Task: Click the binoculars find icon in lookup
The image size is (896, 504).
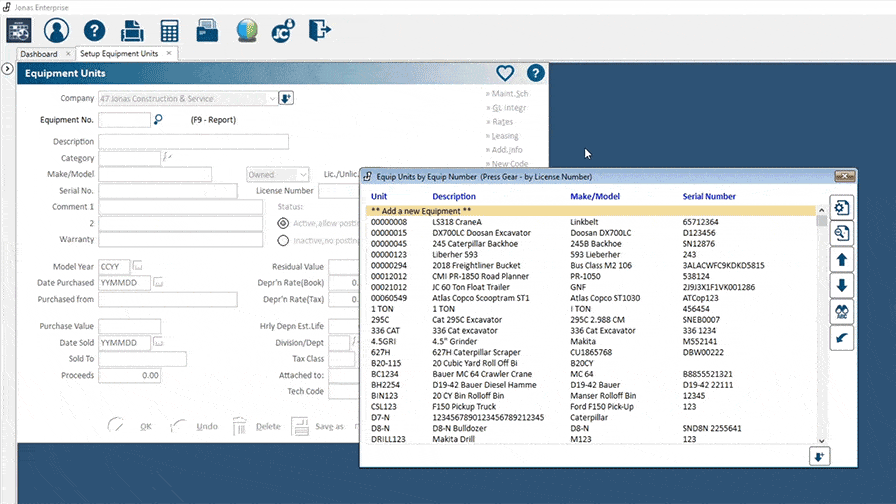Action: 841,312
